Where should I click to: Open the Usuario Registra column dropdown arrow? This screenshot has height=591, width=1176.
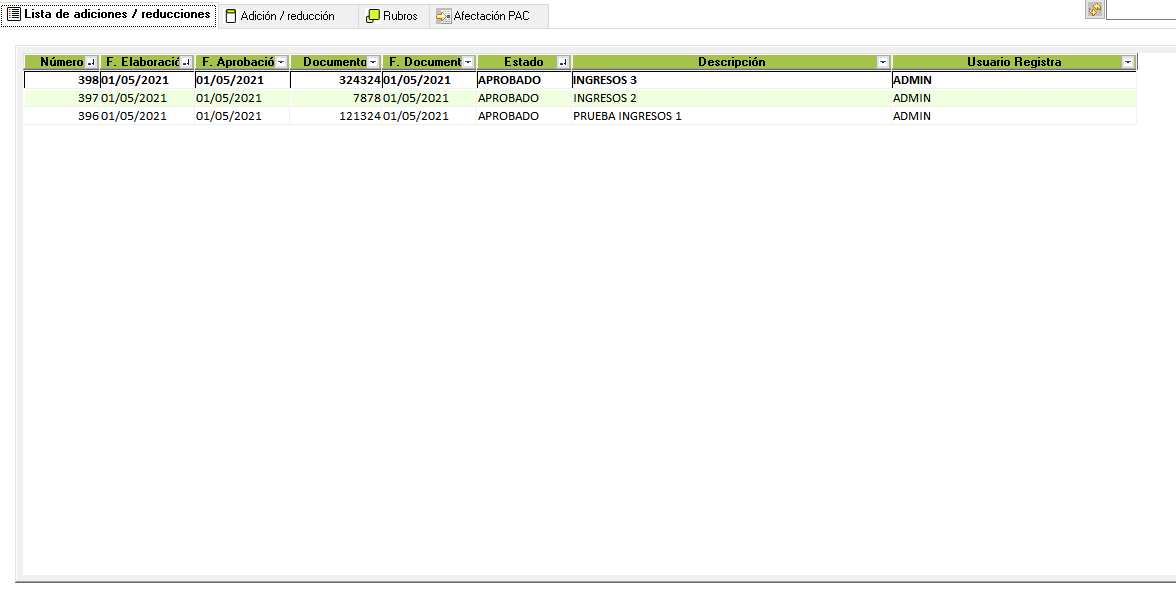click(1128, 63)
